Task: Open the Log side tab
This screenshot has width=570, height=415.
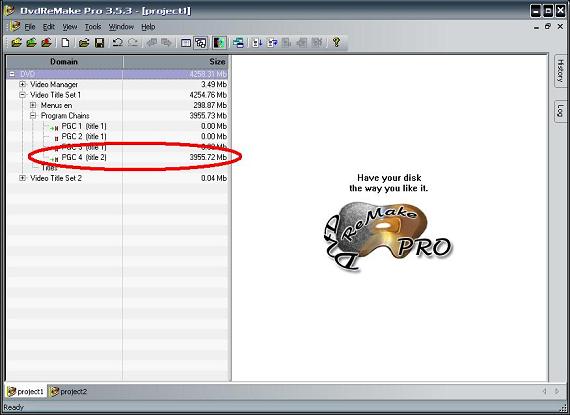Action: [561, 111]
